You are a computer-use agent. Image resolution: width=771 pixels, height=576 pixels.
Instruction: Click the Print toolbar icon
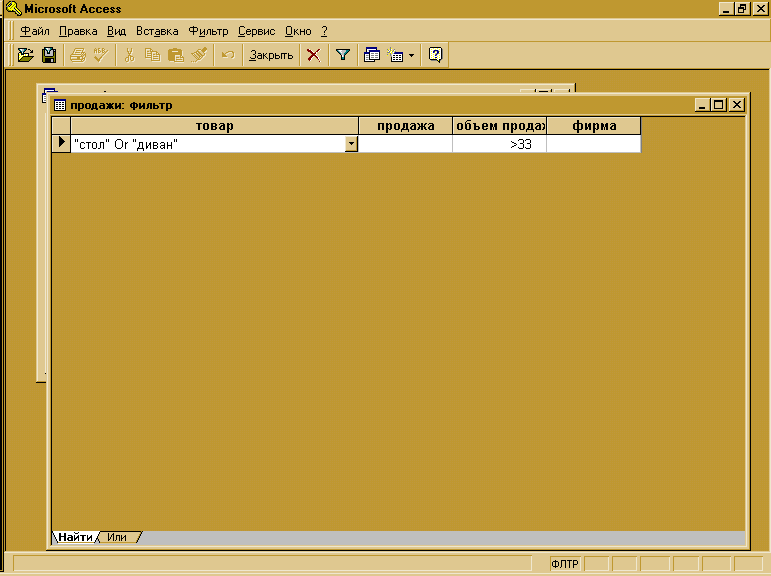click(x=78, y=55)
